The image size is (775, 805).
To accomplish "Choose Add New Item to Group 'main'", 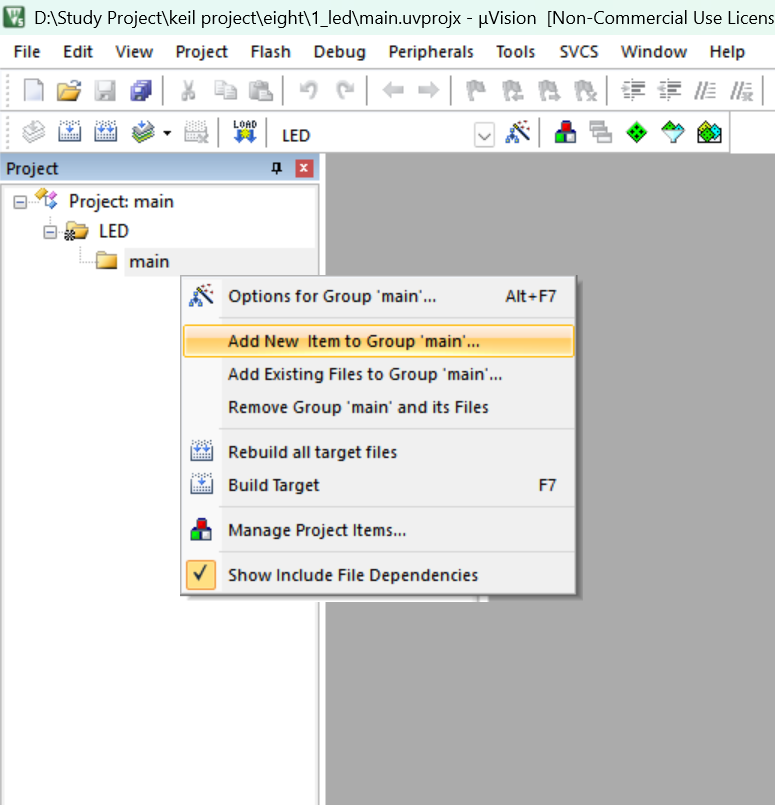I will coord(378,341).
